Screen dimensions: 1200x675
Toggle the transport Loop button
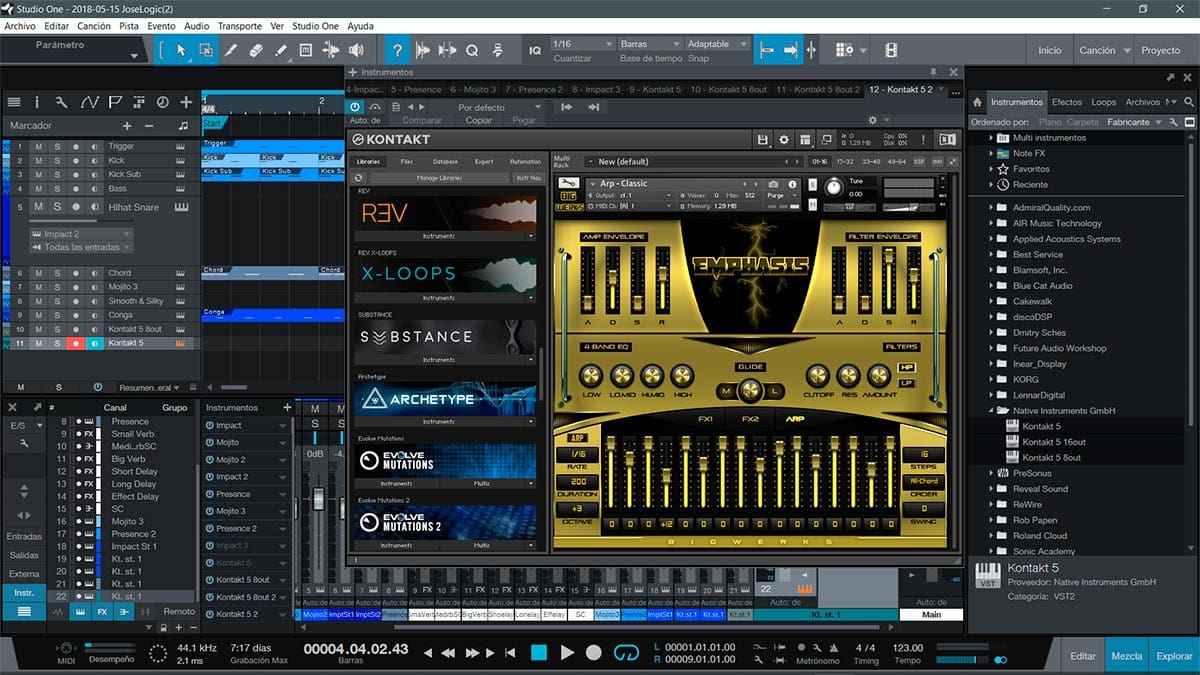(626, 652)
